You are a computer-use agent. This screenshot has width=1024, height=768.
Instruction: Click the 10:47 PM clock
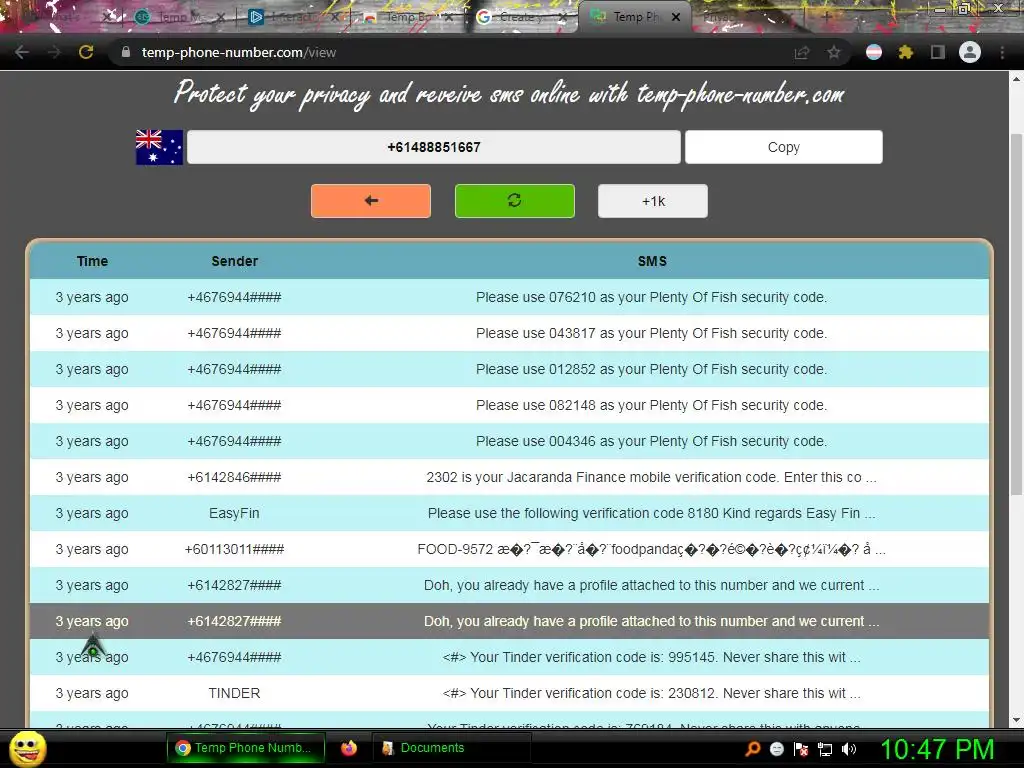(x=937, y=749)
